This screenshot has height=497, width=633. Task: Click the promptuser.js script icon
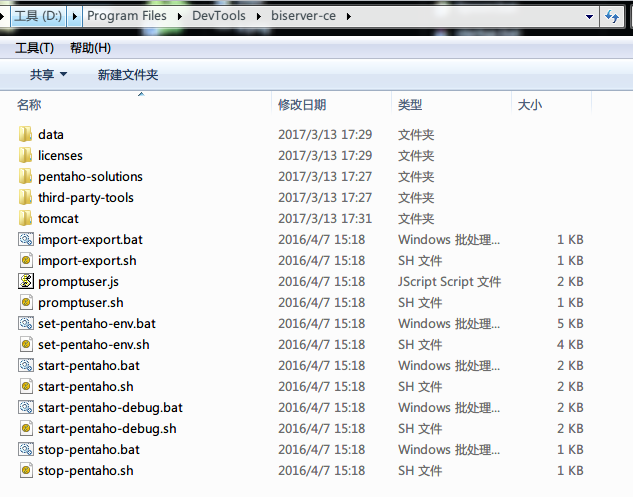pyautogui.click(x=26, y=281)
